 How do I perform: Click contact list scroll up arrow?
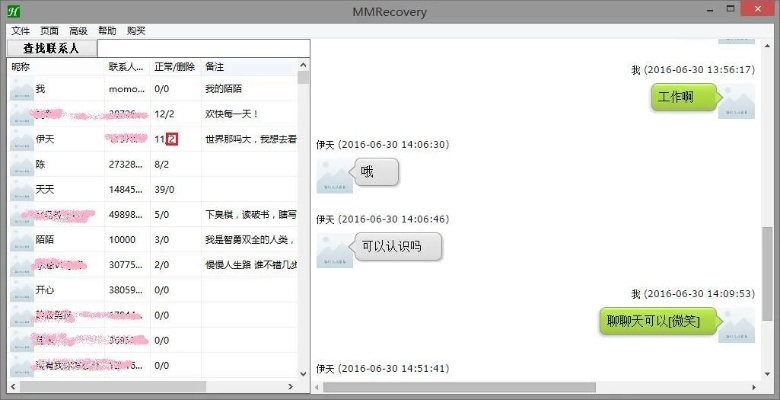pyautogui.click(x=303, y=65)
